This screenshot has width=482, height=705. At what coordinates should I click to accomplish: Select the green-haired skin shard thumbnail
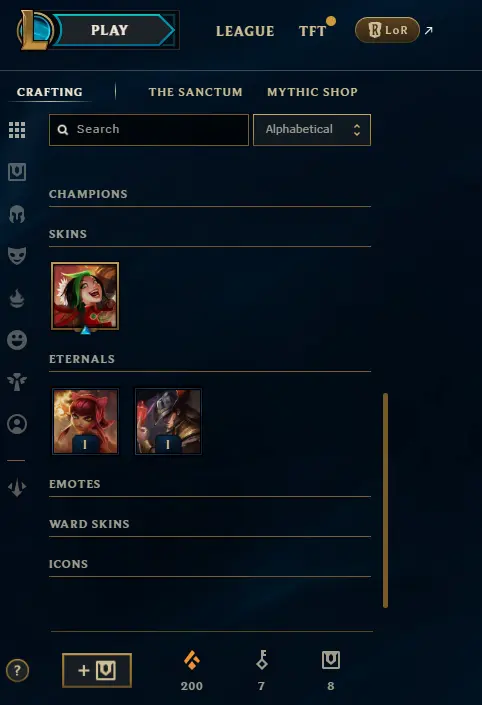tap(85, 296)
